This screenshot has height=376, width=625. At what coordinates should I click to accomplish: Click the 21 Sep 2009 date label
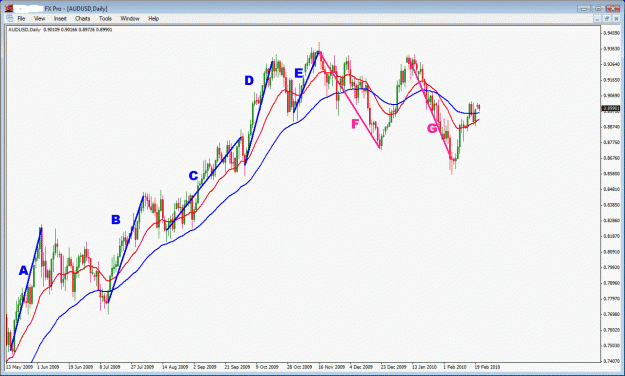coord(237,367)
